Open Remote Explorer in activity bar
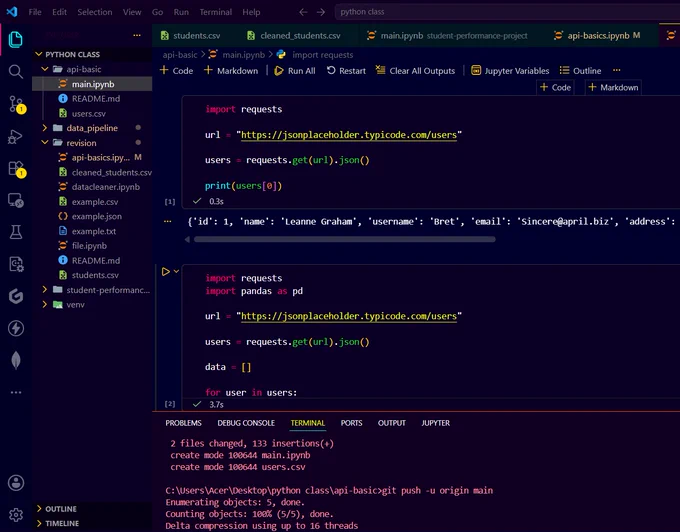 [16, 200]
